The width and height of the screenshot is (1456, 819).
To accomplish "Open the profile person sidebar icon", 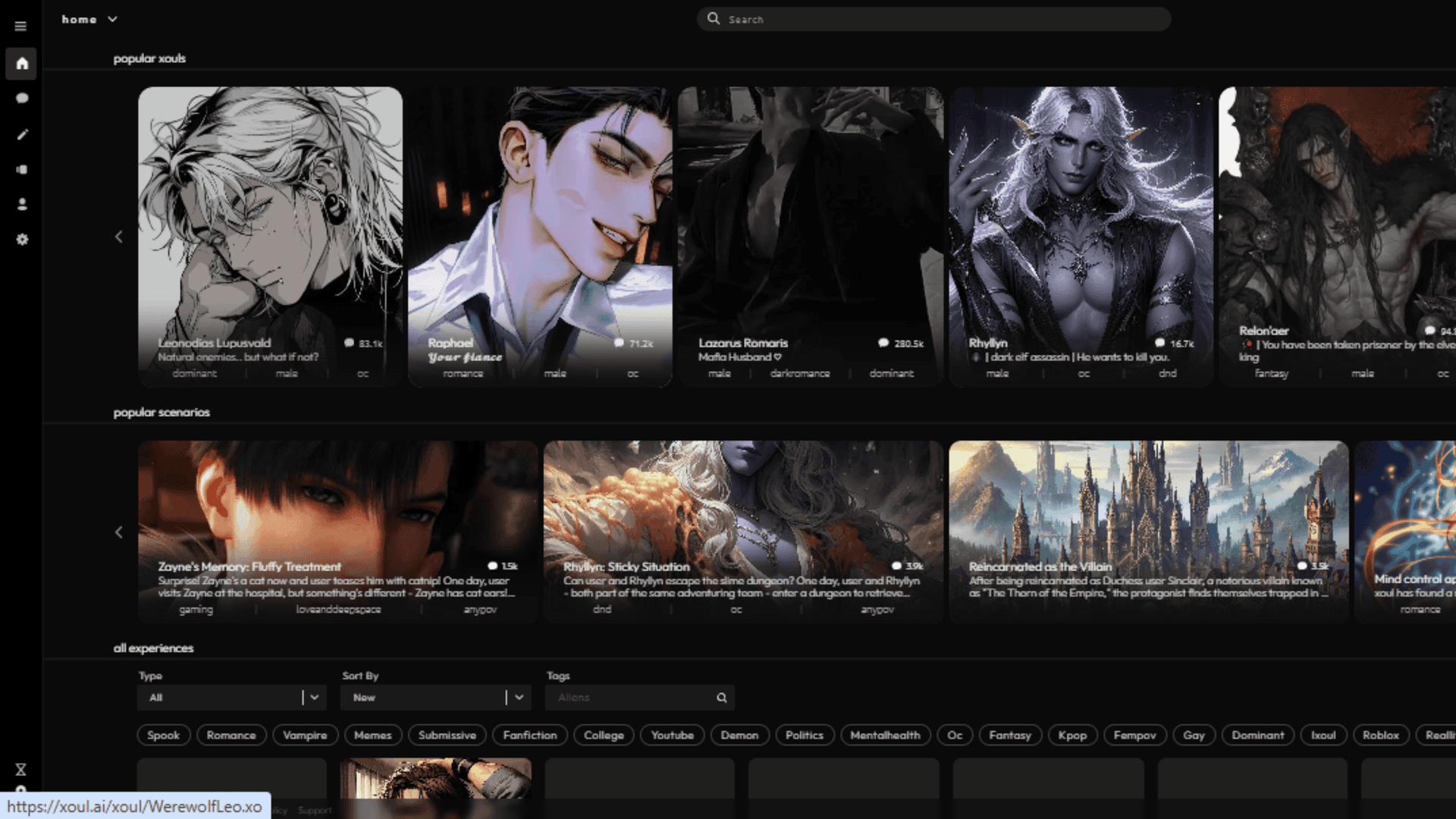I will (22, 205).
